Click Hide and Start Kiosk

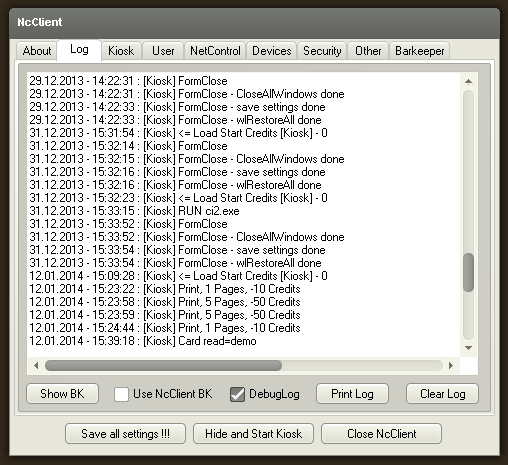253,434
